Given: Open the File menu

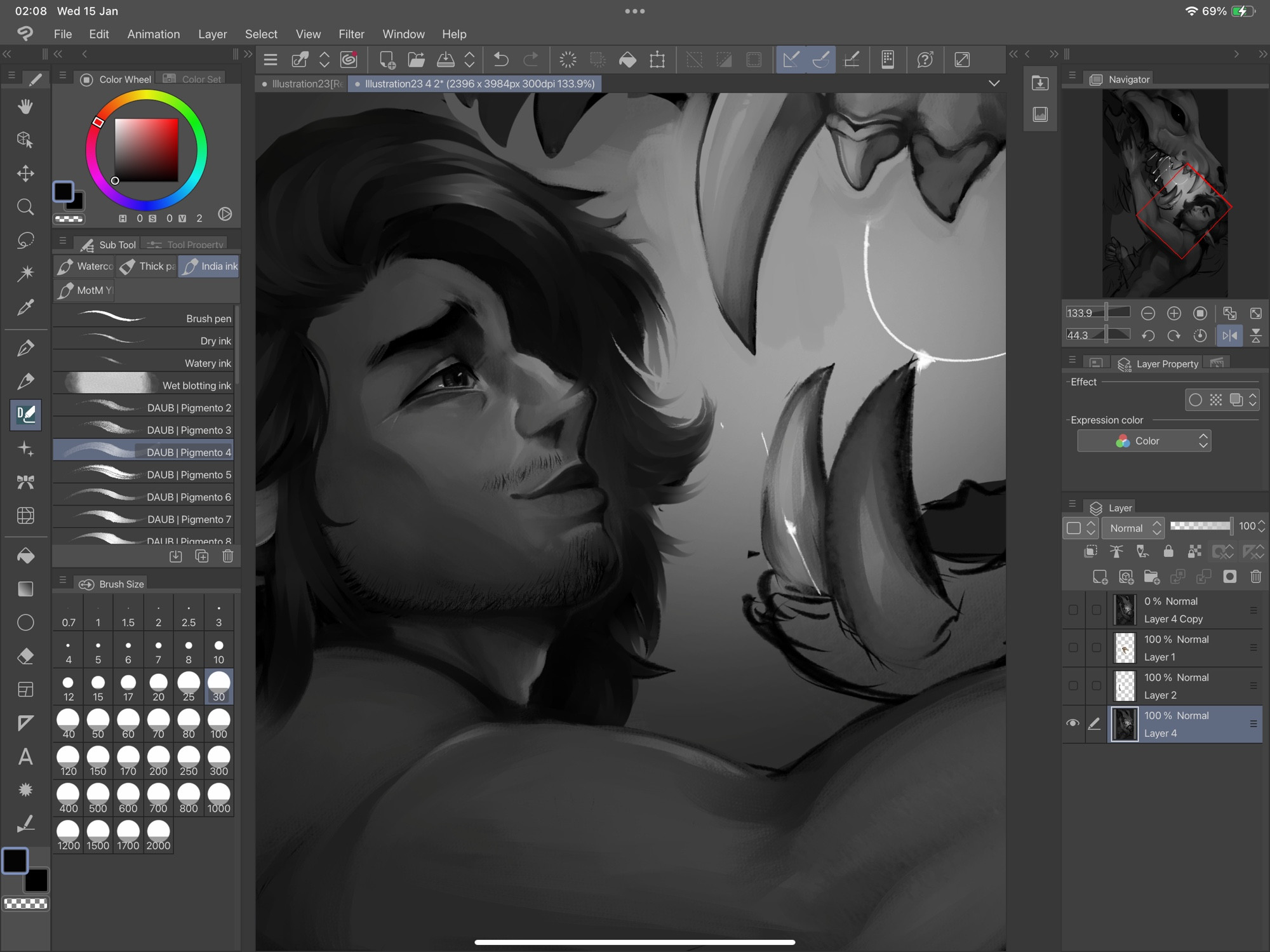Looking at the screenshot, I should click(x=63, y=34).
